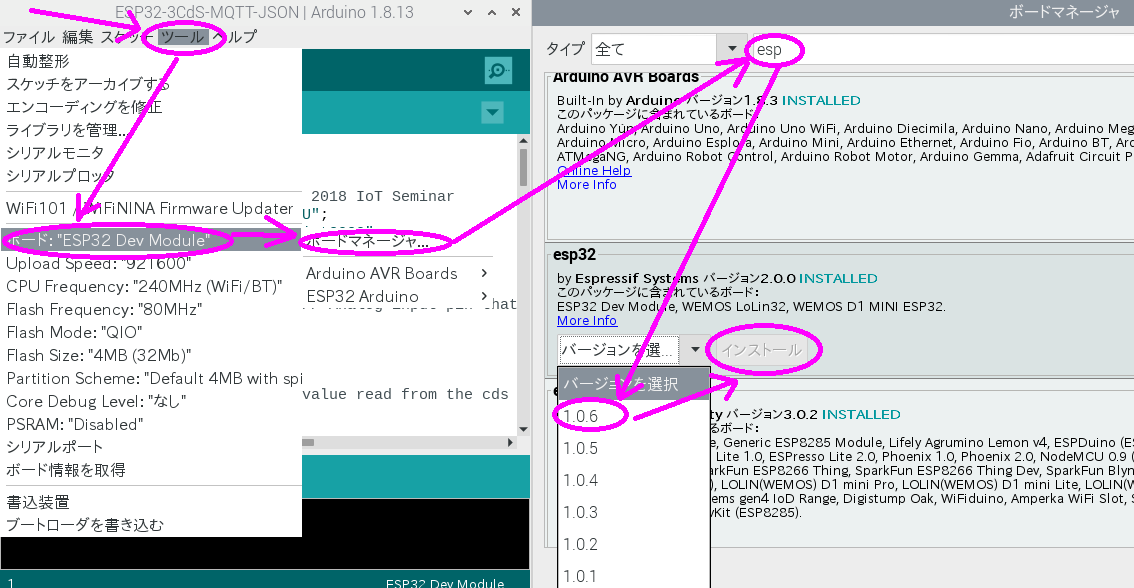The image size is (1134, 588).
Task: Focus the board search field containing esp
Action: pos(942,49)
